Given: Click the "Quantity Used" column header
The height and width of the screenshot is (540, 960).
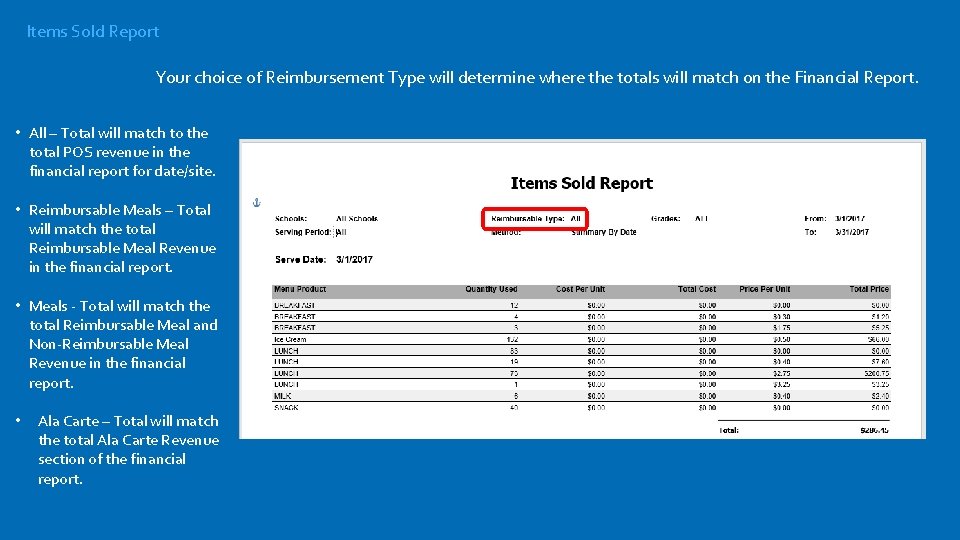Looking at the screenshot, I should coord(491,289).
